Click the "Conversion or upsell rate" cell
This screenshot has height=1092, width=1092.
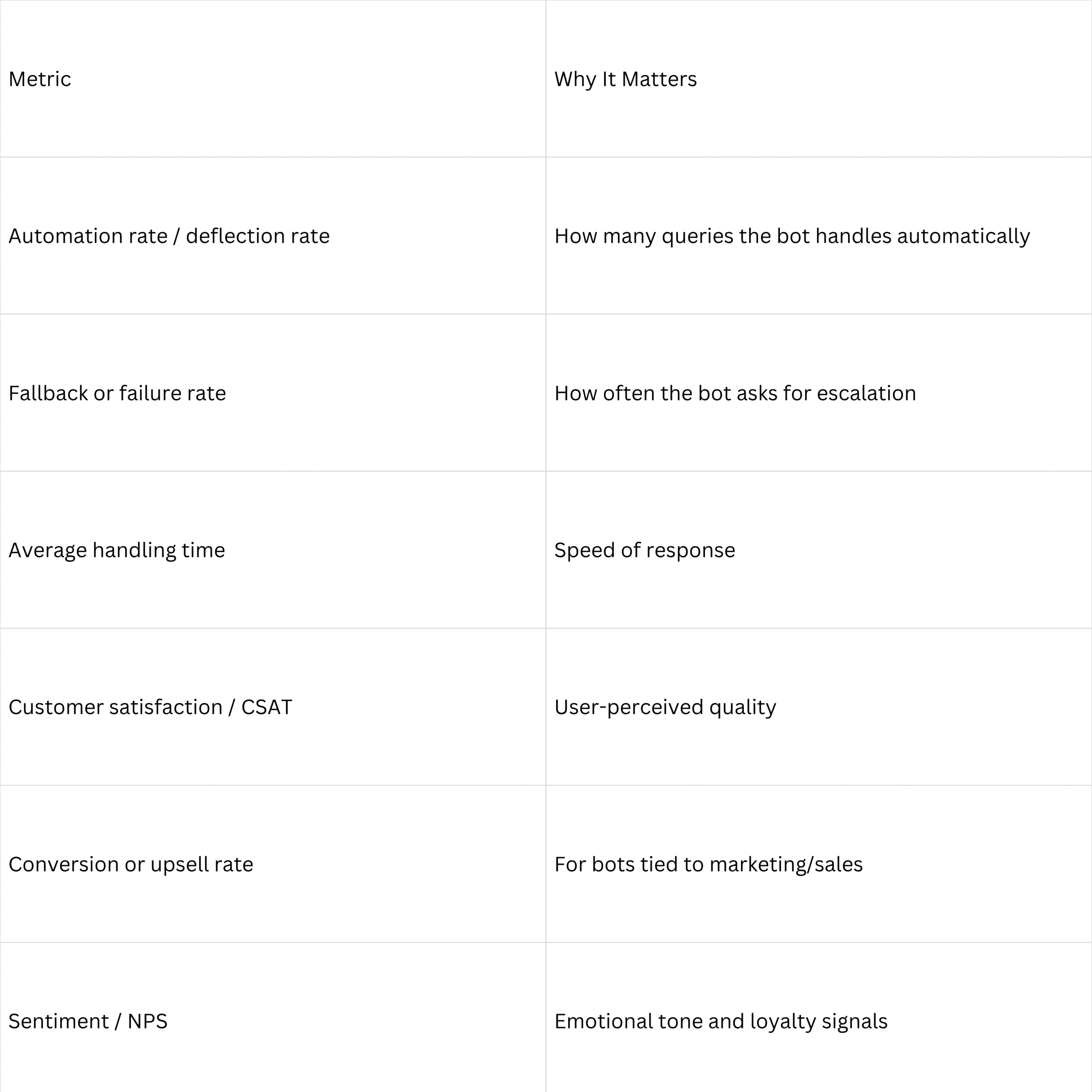click(x=131, y=864)
